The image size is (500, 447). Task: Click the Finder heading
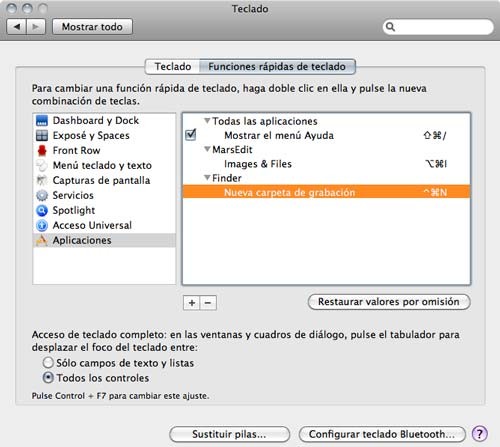coord(227,178)
